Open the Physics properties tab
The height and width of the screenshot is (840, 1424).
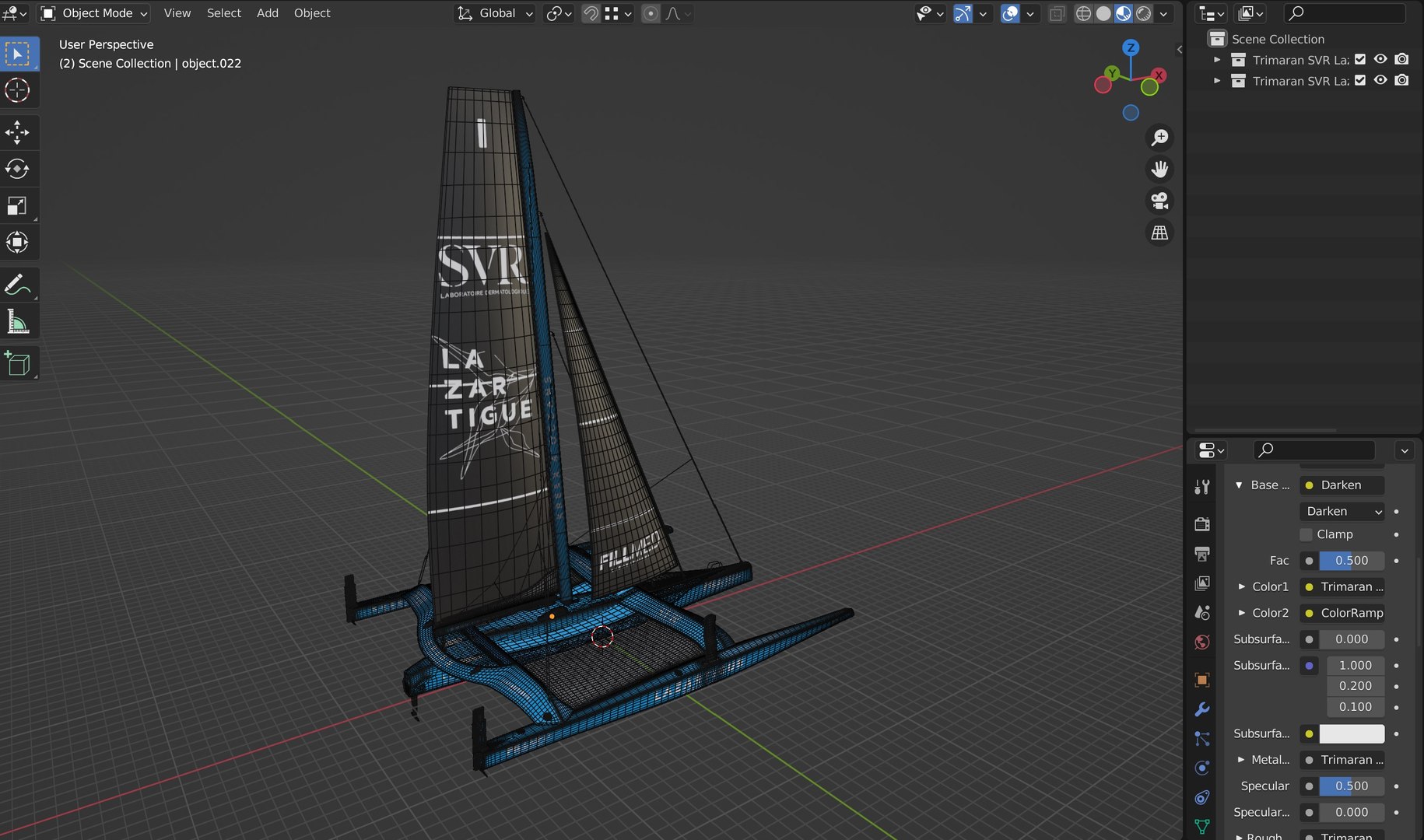[1202, 768]
